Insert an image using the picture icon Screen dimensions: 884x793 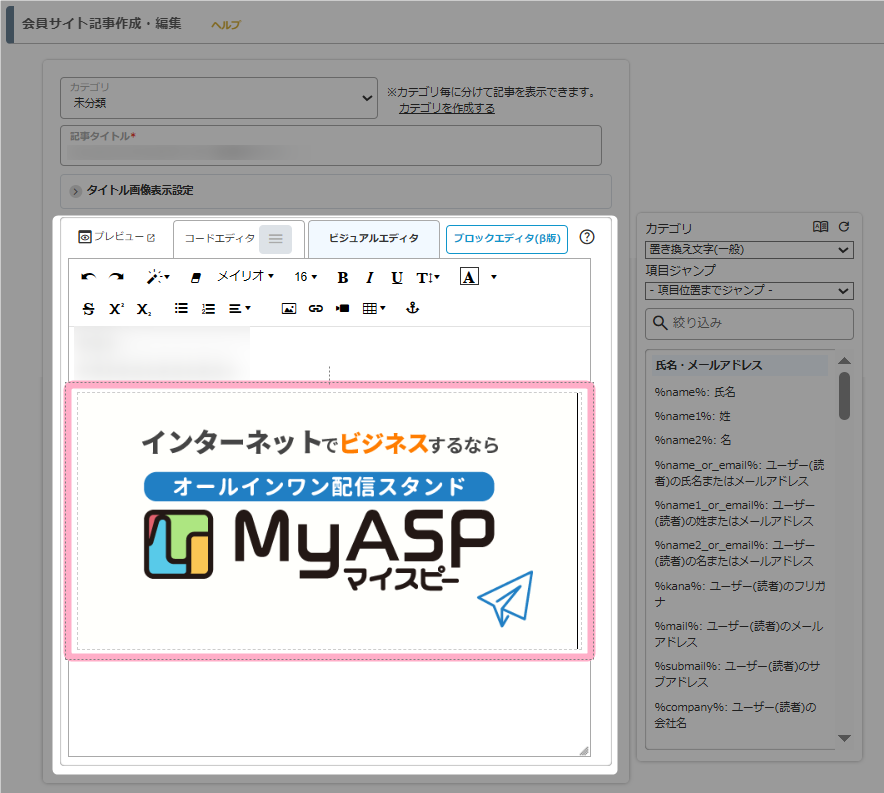point(288,309)
